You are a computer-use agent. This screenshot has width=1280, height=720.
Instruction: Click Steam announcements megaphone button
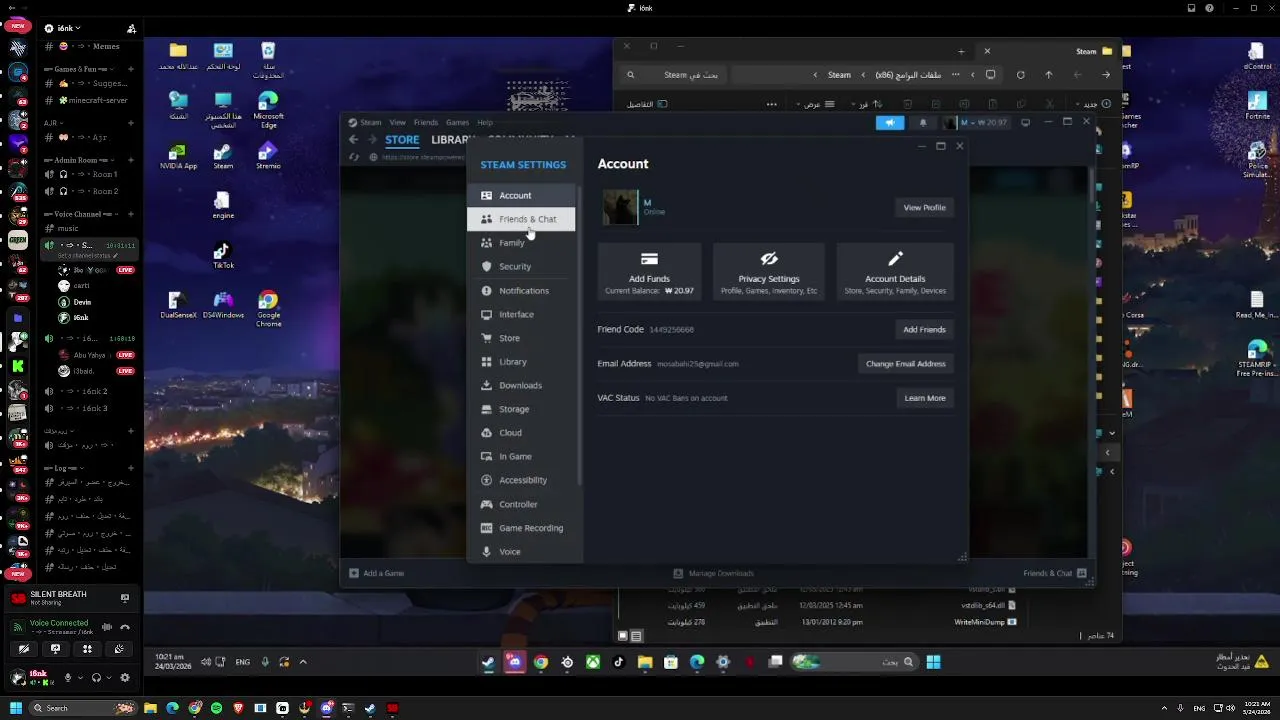[890, 123]
